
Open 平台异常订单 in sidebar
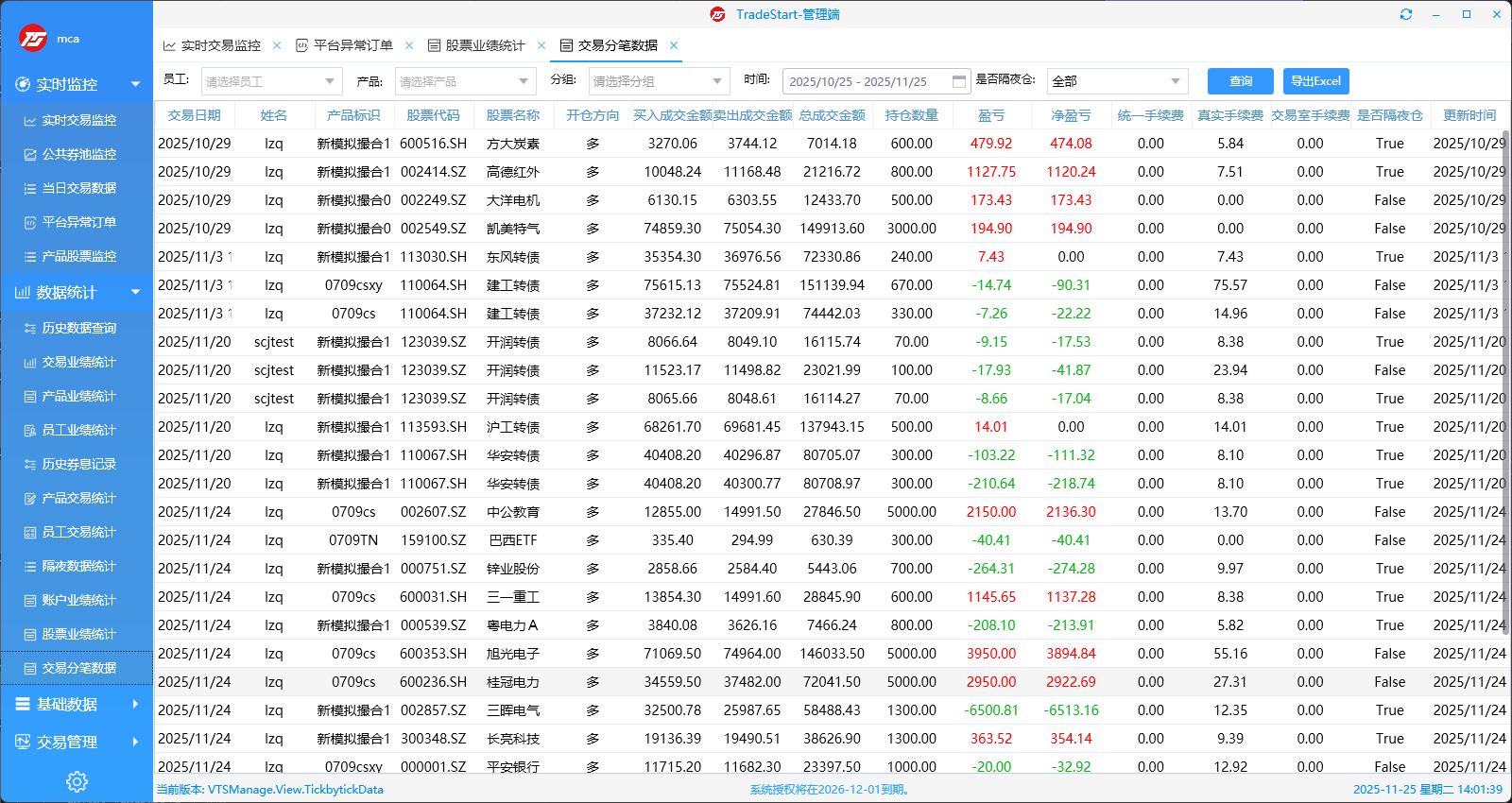(x=77, y=222)
